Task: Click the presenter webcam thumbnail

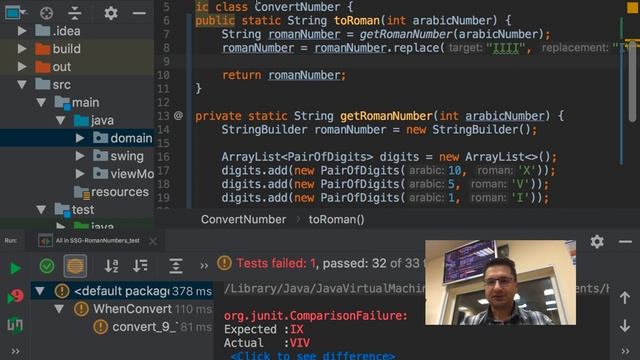Action: point(500,282)
